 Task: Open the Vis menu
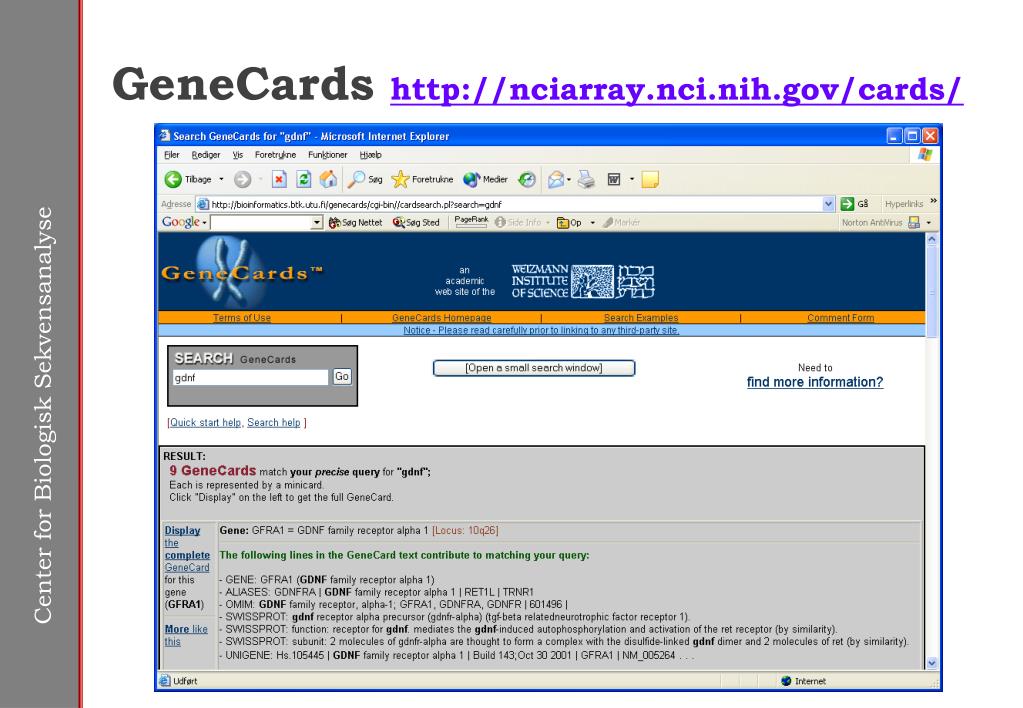[x=237, y=155]
